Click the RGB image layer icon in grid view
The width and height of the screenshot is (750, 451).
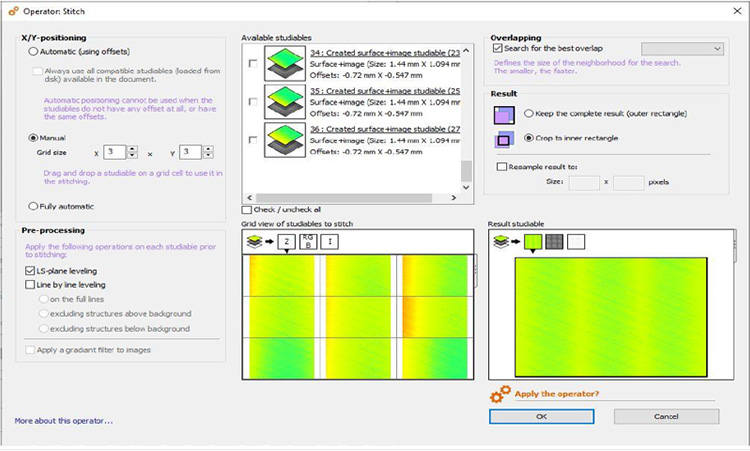pyautogui.click(x=307, y=241)
